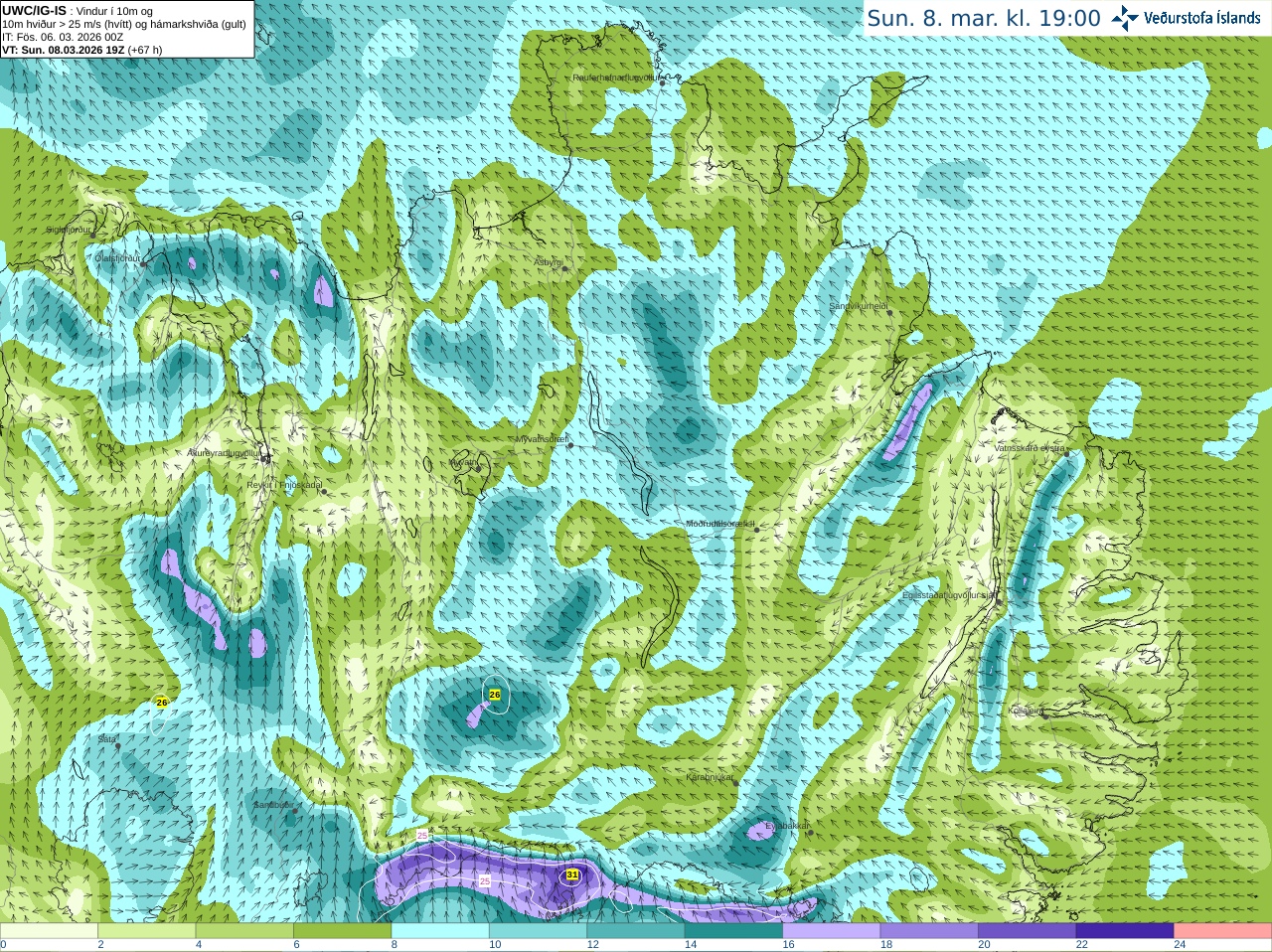Select the date label Sun. 8. mar. kl. 19:00
1272x952 pixels.
tap(984, 18)
